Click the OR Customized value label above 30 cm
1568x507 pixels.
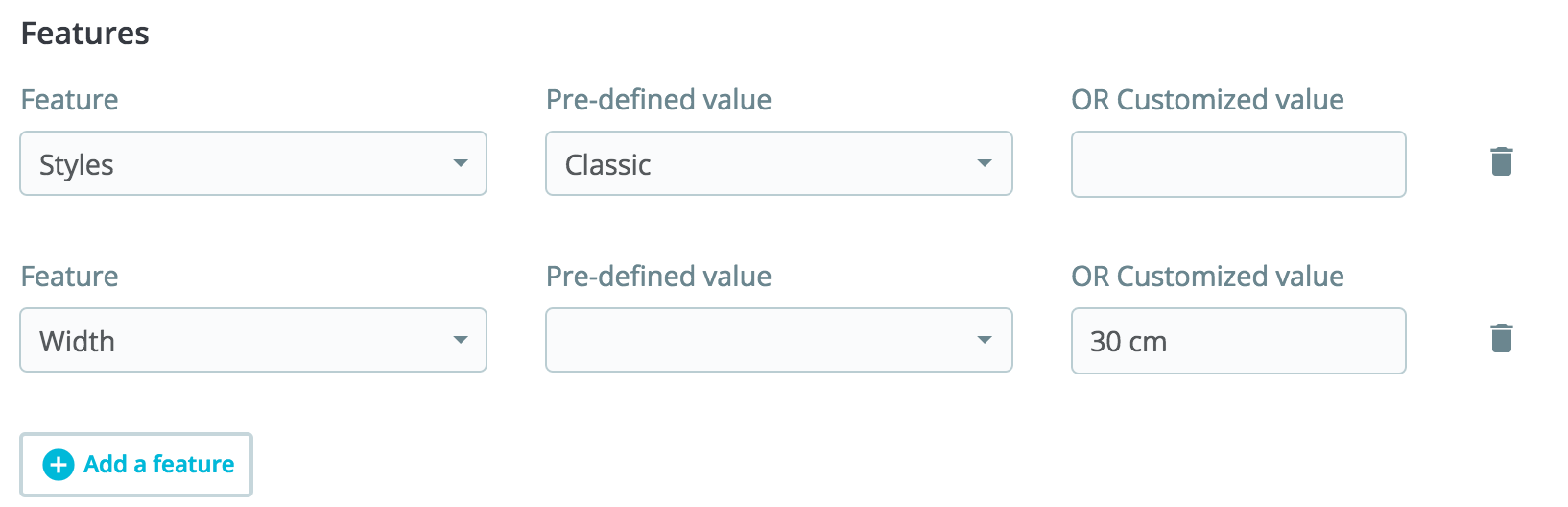click(x=1207, y=277)
